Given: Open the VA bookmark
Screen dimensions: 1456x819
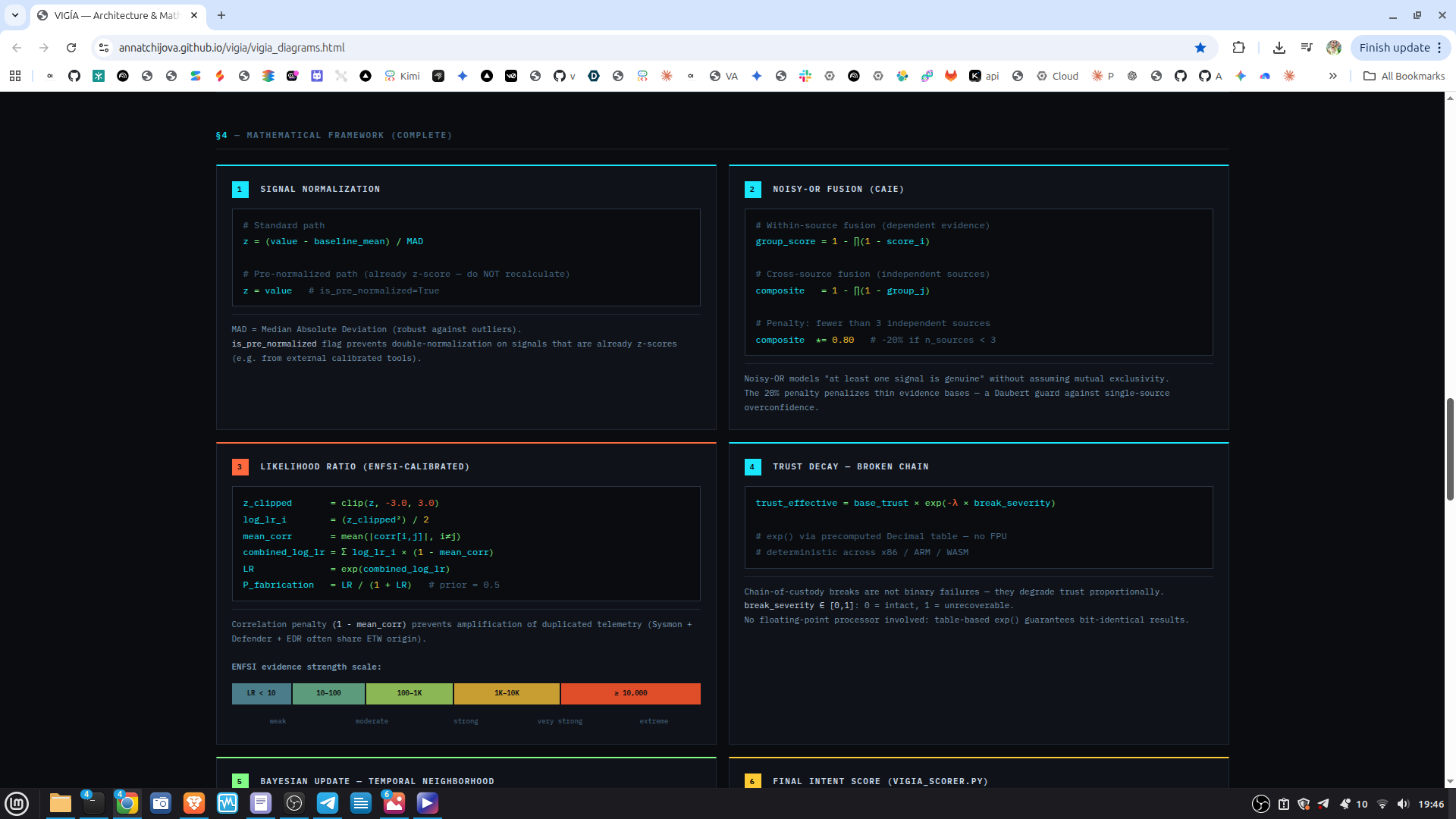Looking at the screenshot, I should (x=723, y=76).
